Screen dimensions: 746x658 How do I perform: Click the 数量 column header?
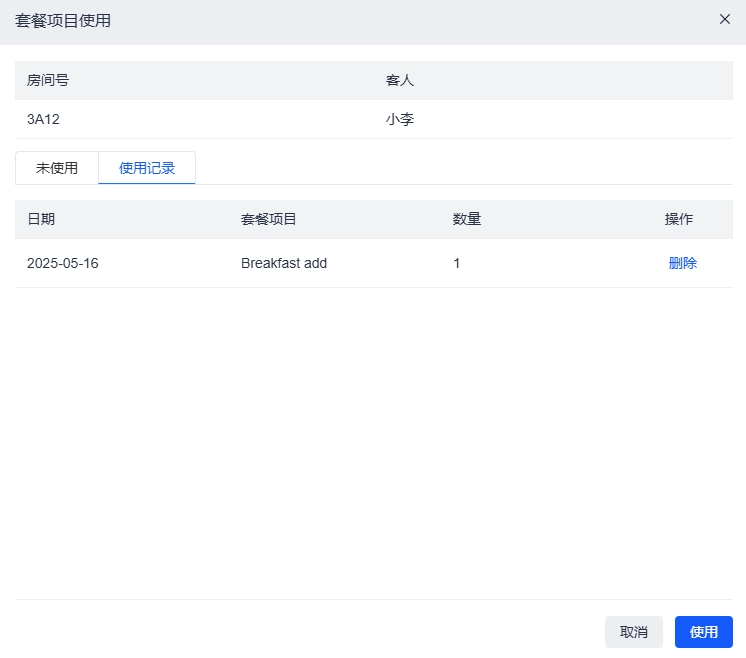click(467, 219)
